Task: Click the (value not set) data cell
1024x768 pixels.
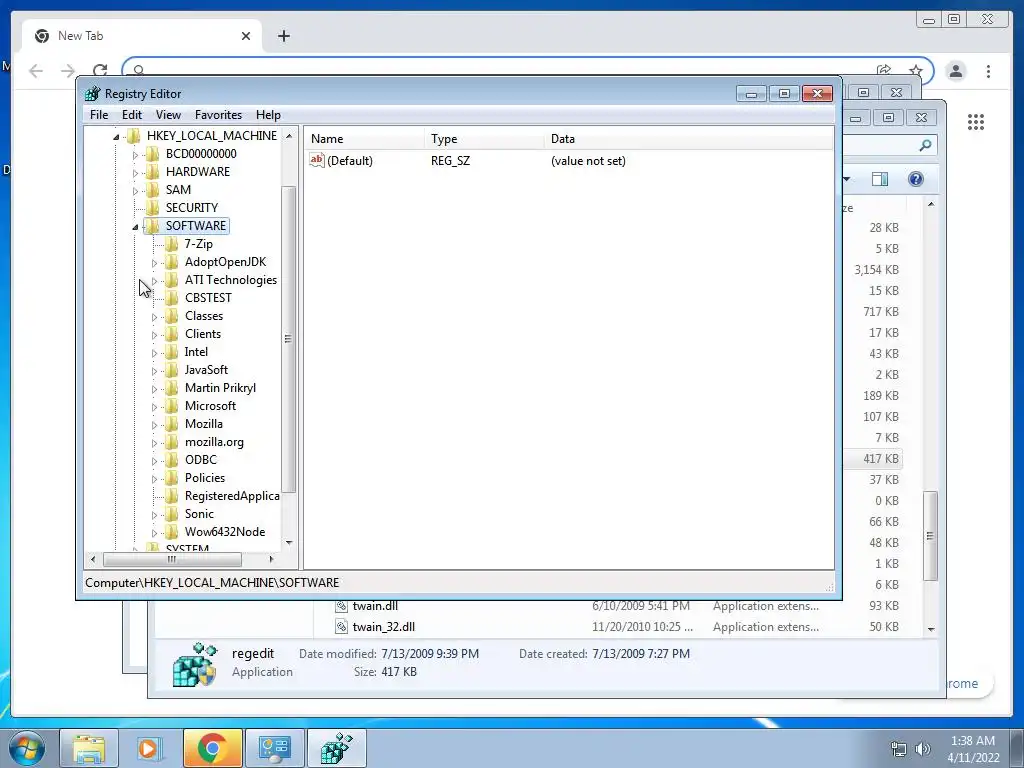Action: (588, 161)
